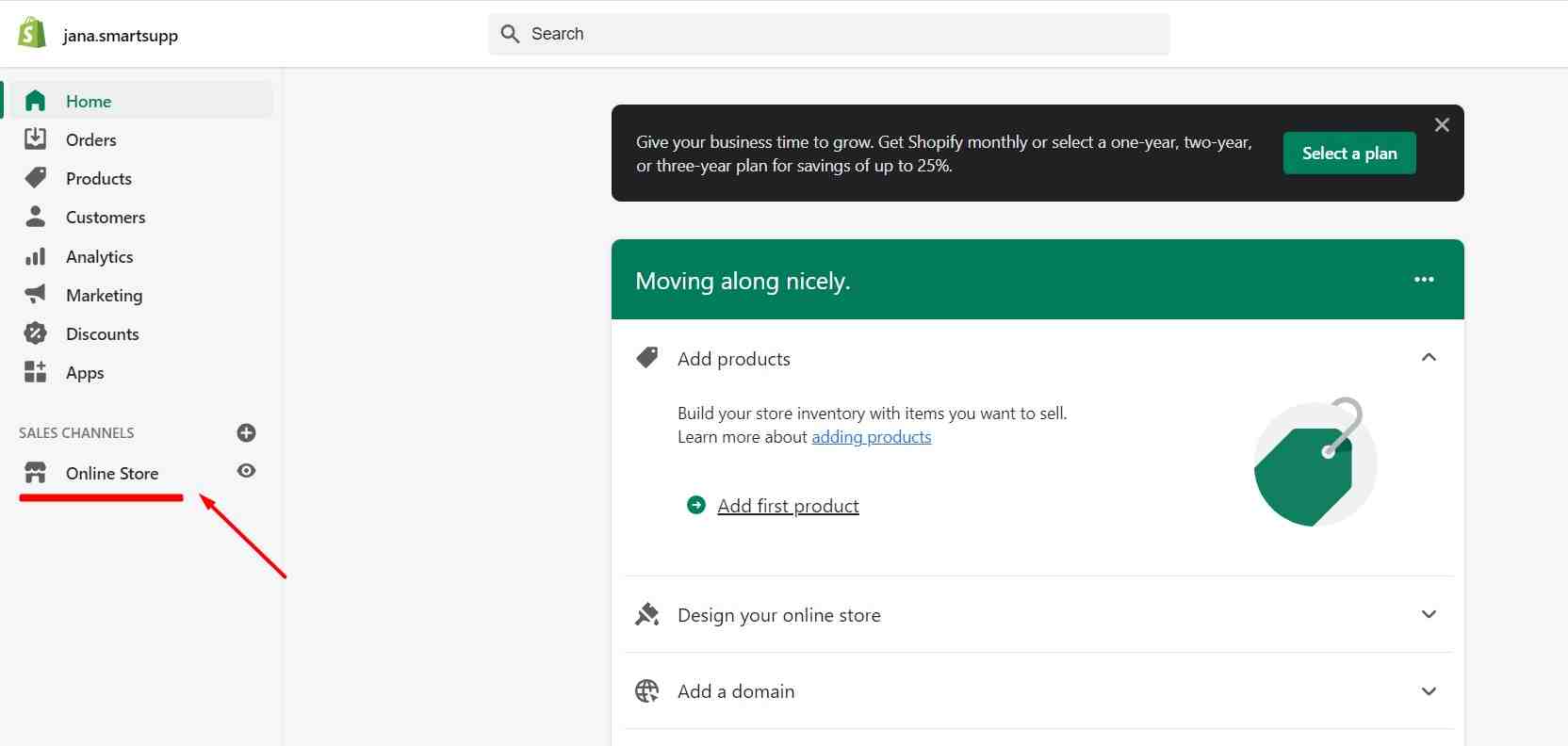
Task: Click the Online Store storefront icon
Action: [35, 473]
